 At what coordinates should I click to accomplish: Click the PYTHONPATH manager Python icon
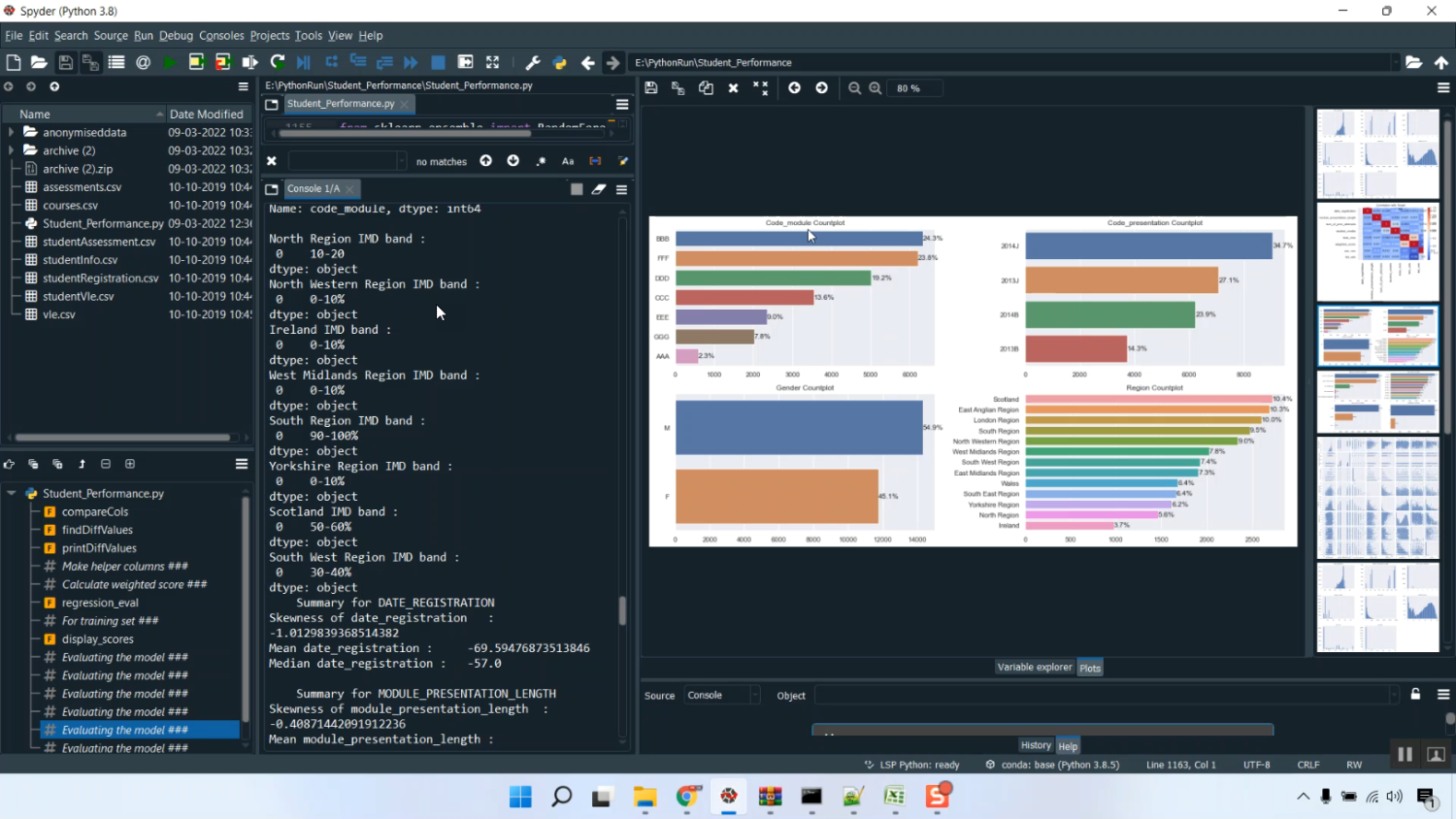click(558, 62)
